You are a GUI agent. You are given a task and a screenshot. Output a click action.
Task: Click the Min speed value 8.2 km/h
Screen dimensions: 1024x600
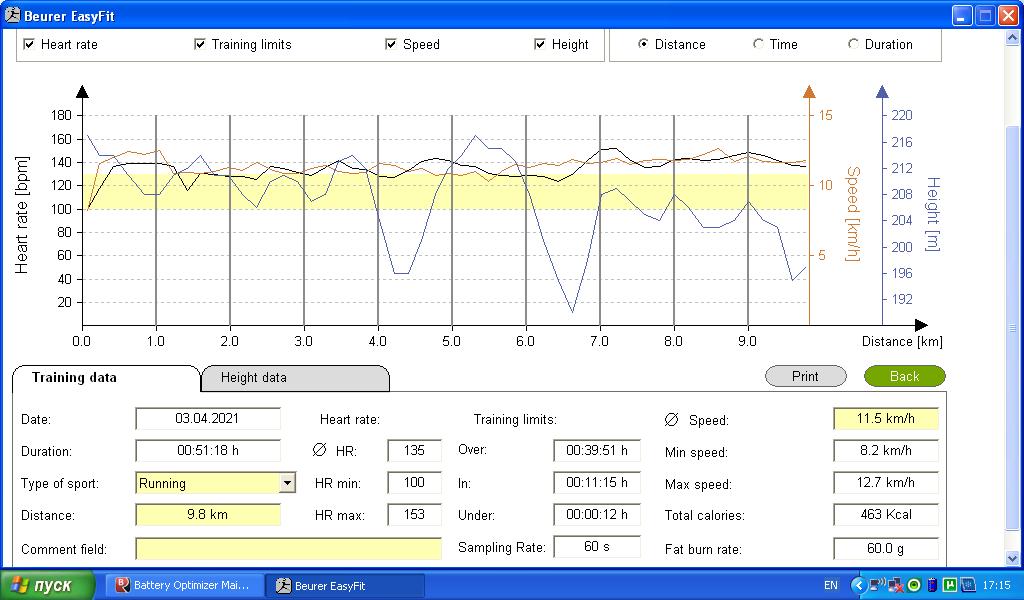886,450
